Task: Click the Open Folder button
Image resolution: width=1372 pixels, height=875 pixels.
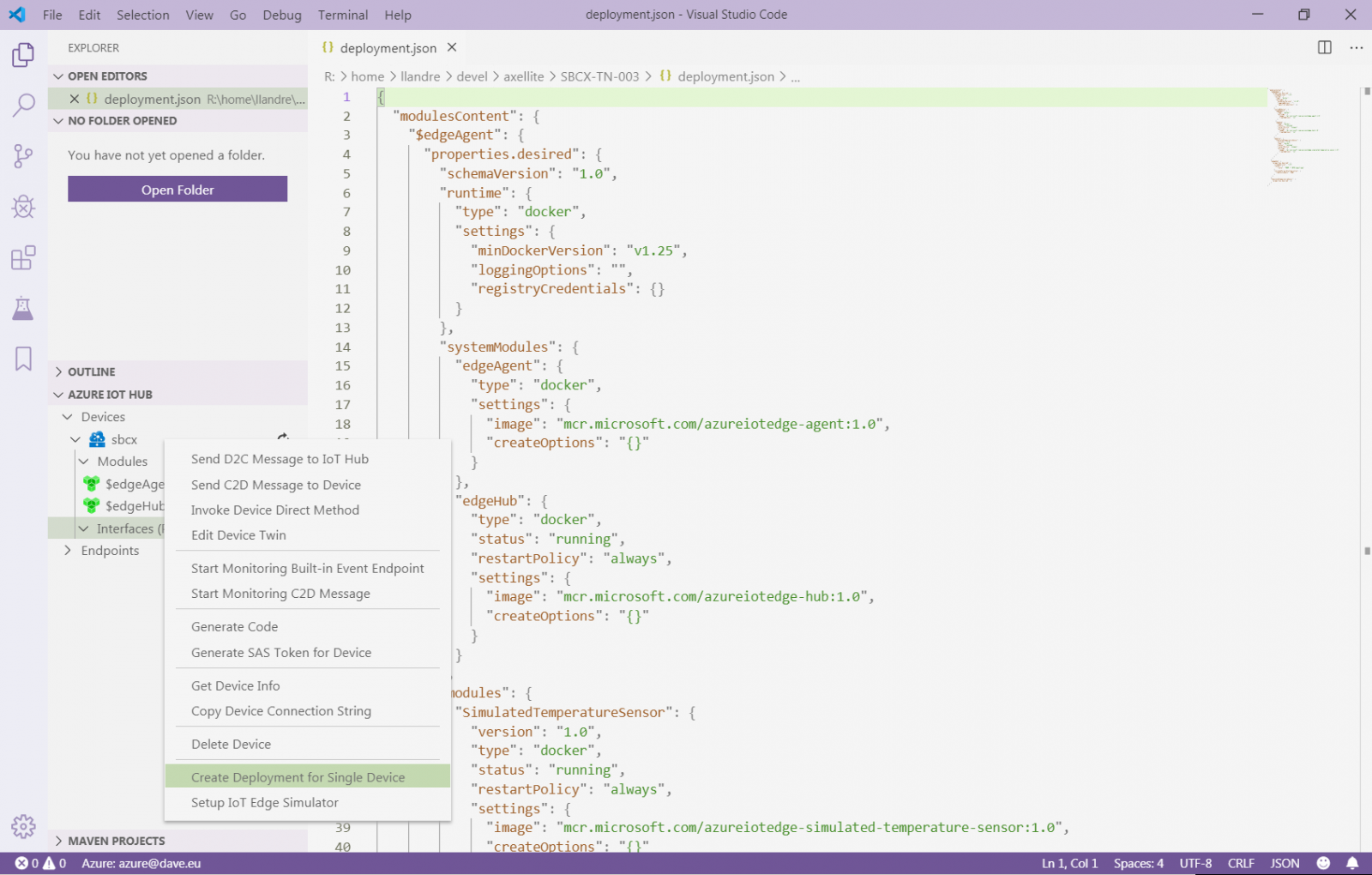Action: 178,190
